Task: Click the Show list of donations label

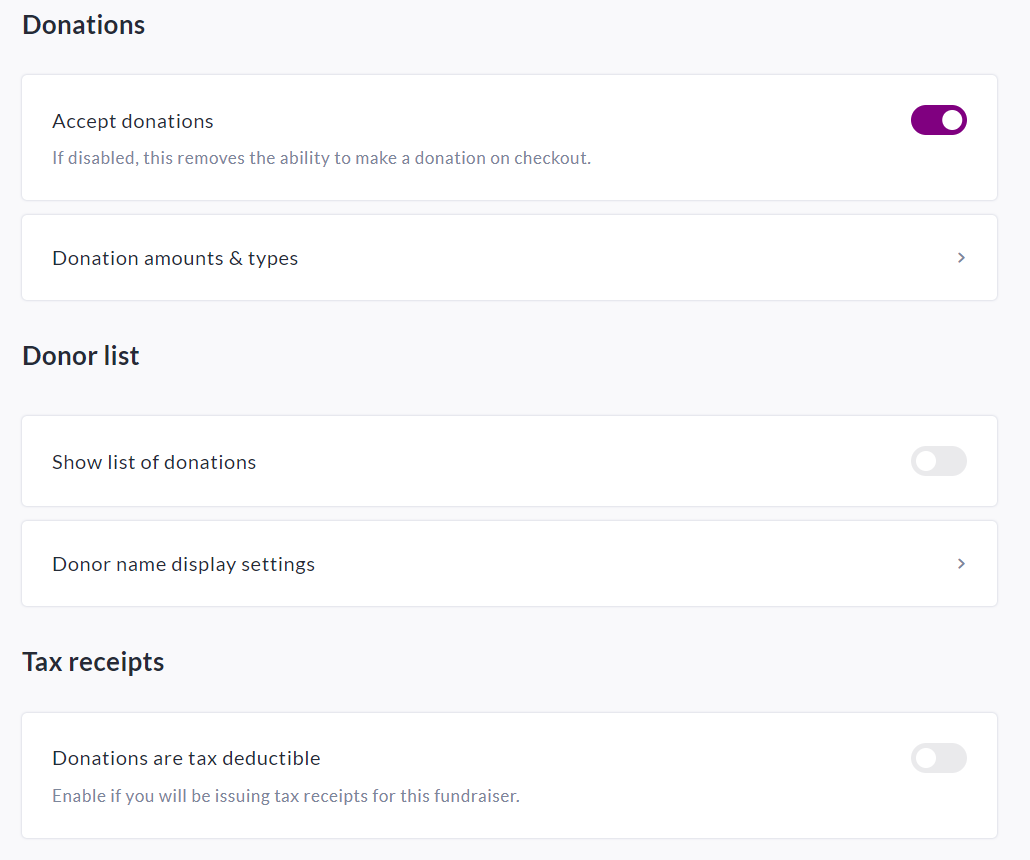Action: click(x=154, y=462)
